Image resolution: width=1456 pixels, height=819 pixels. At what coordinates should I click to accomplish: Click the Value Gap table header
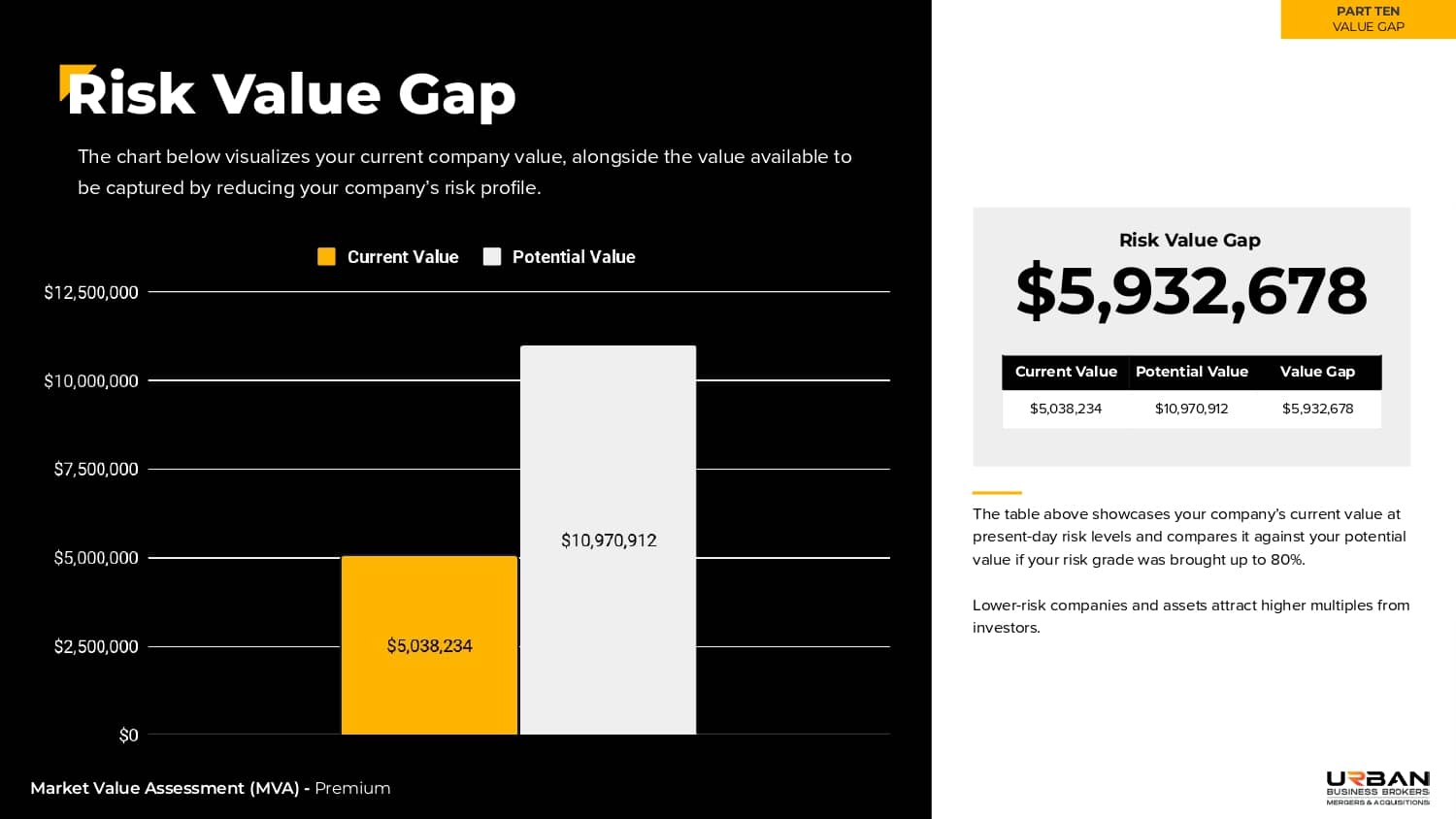tap(1317, 372)
